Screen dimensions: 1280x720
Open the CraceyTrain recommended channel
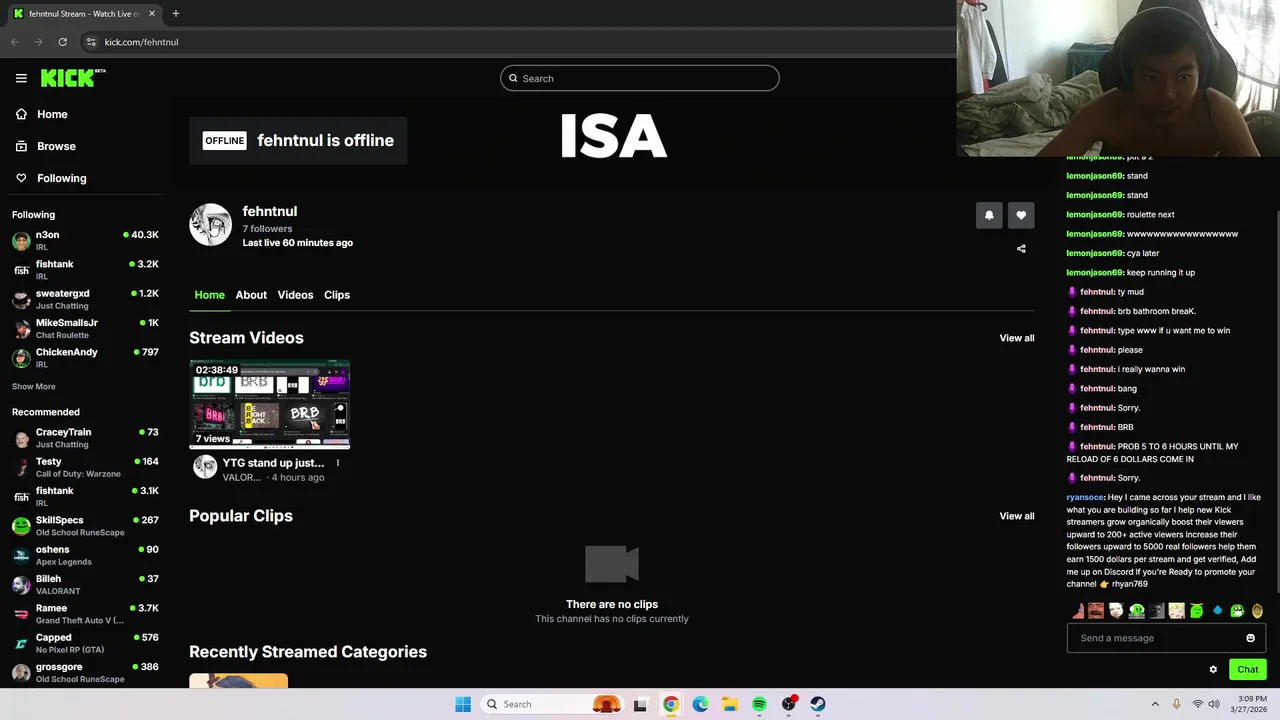85,437
